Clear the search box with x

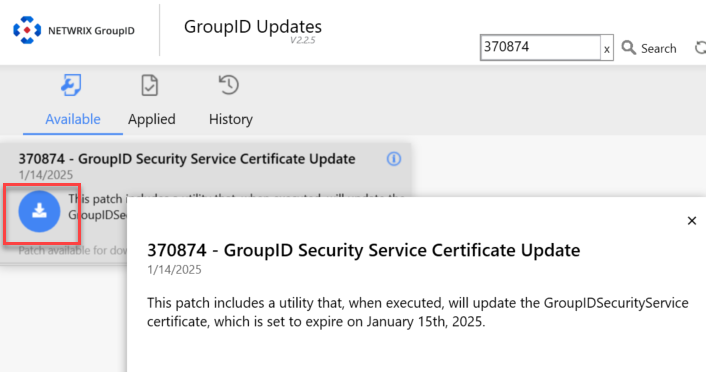point(606,48)
